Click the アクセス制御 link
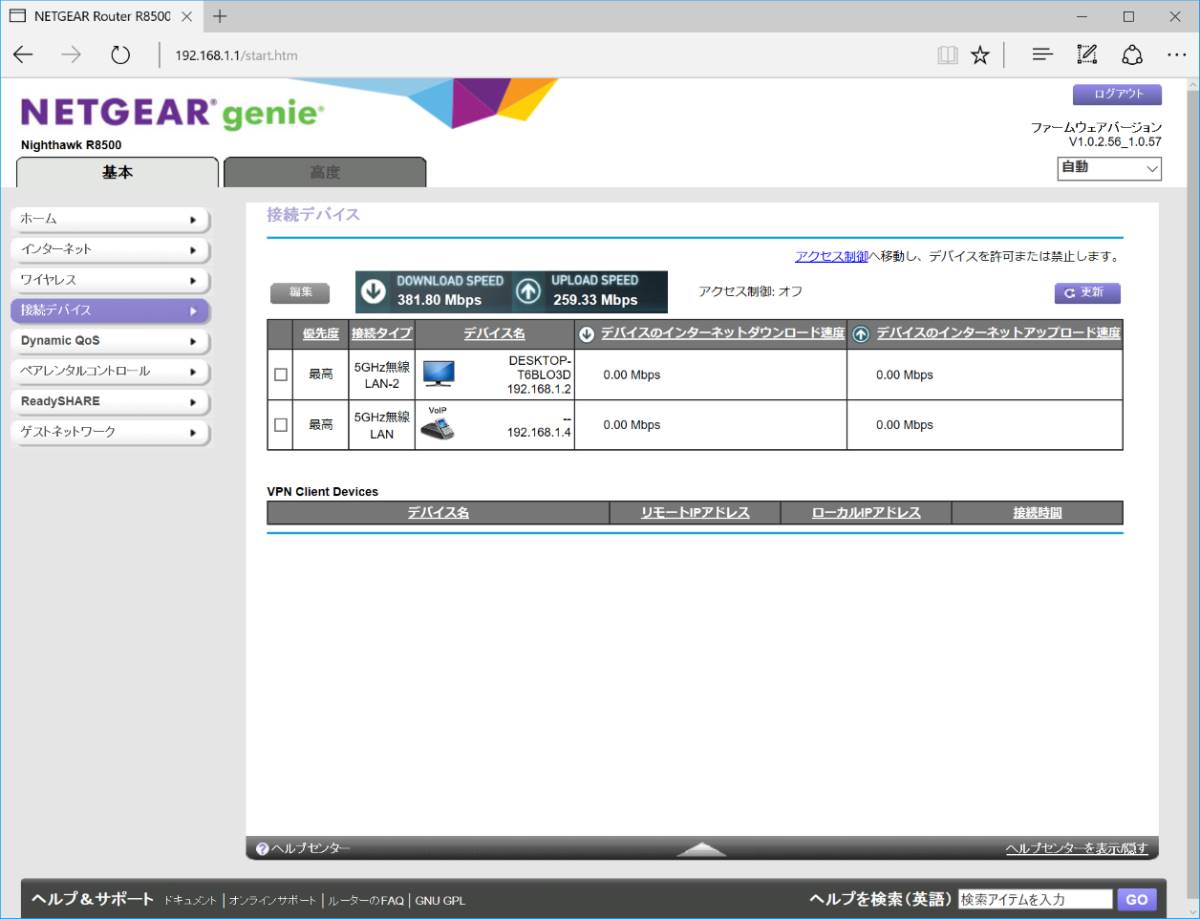Screen dimensions: 1200x919 [831, 256]
